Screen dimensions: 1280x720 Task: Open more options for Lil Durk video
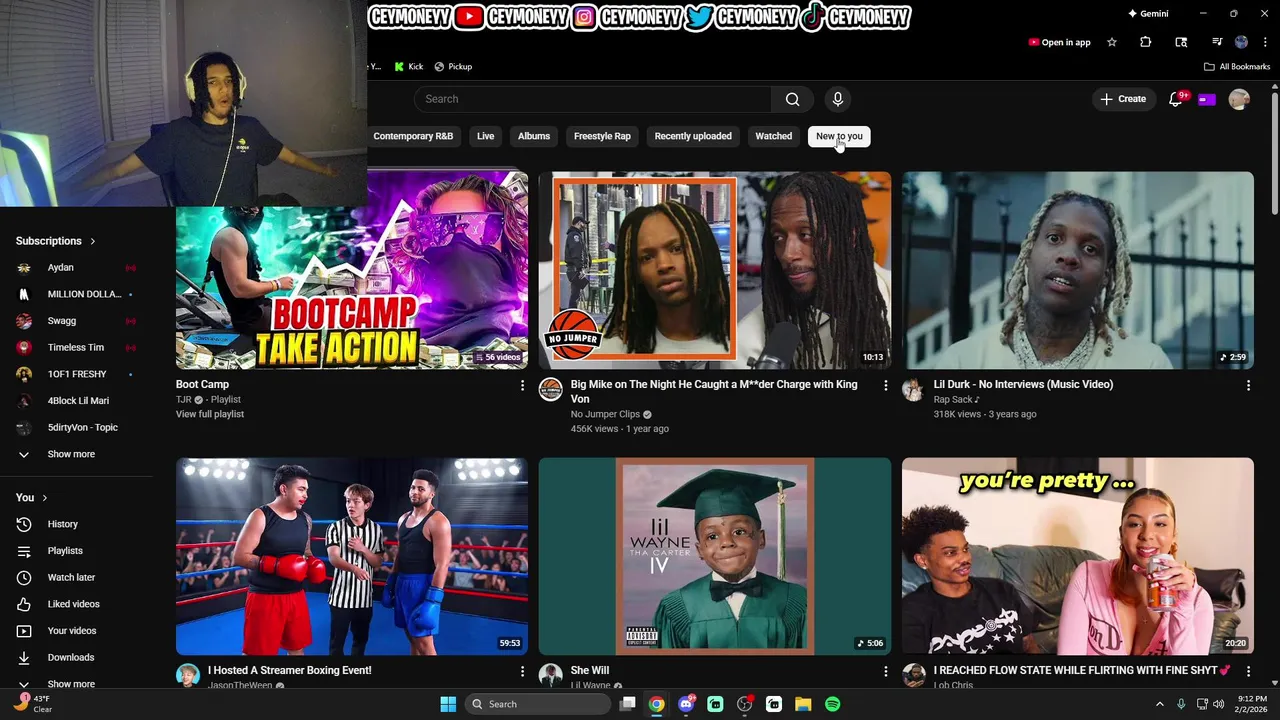coord(1248,385)
